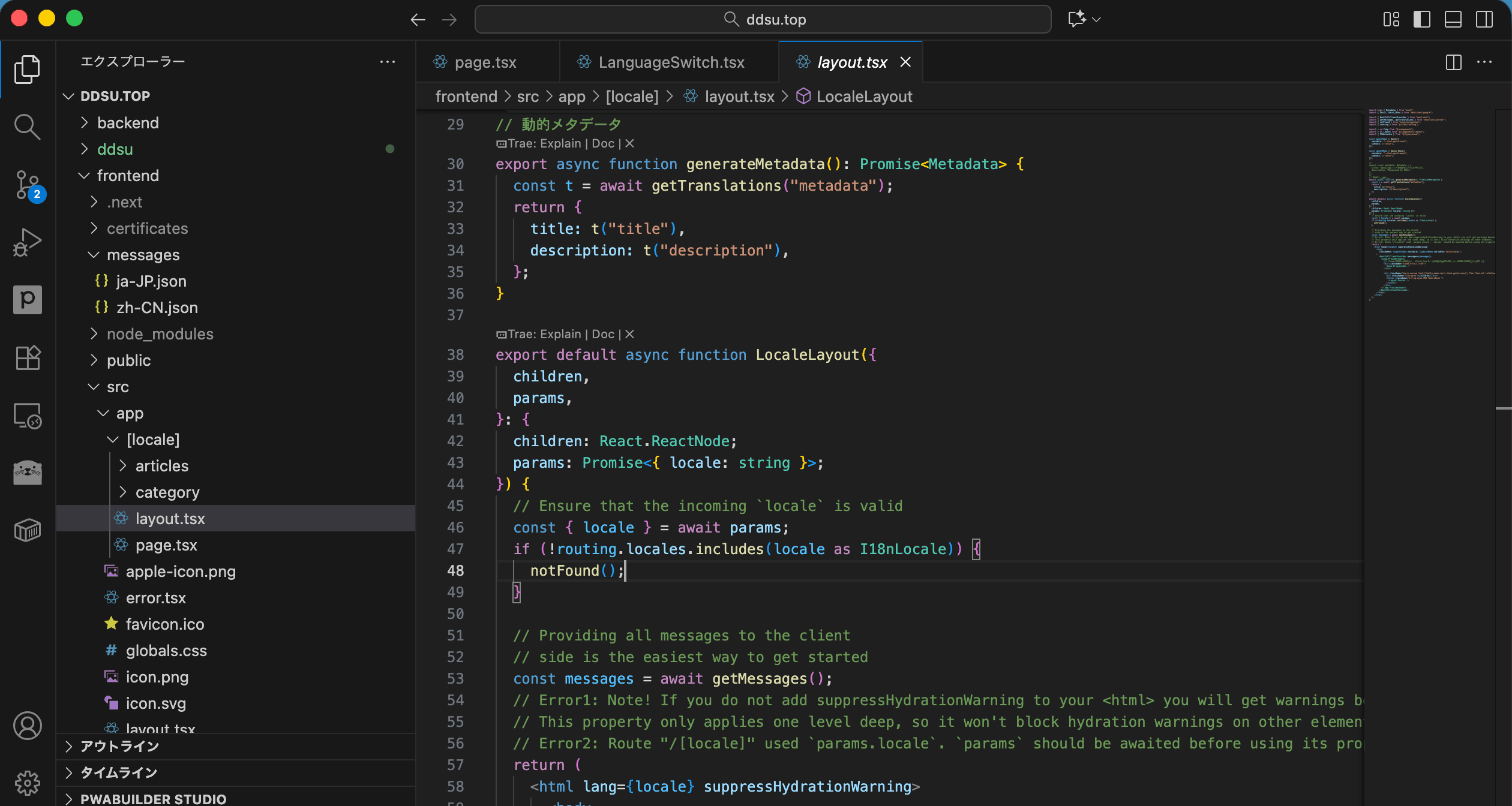Open the Manage settings gear icon
The image size is (1512, 806).
click(27, 783)
